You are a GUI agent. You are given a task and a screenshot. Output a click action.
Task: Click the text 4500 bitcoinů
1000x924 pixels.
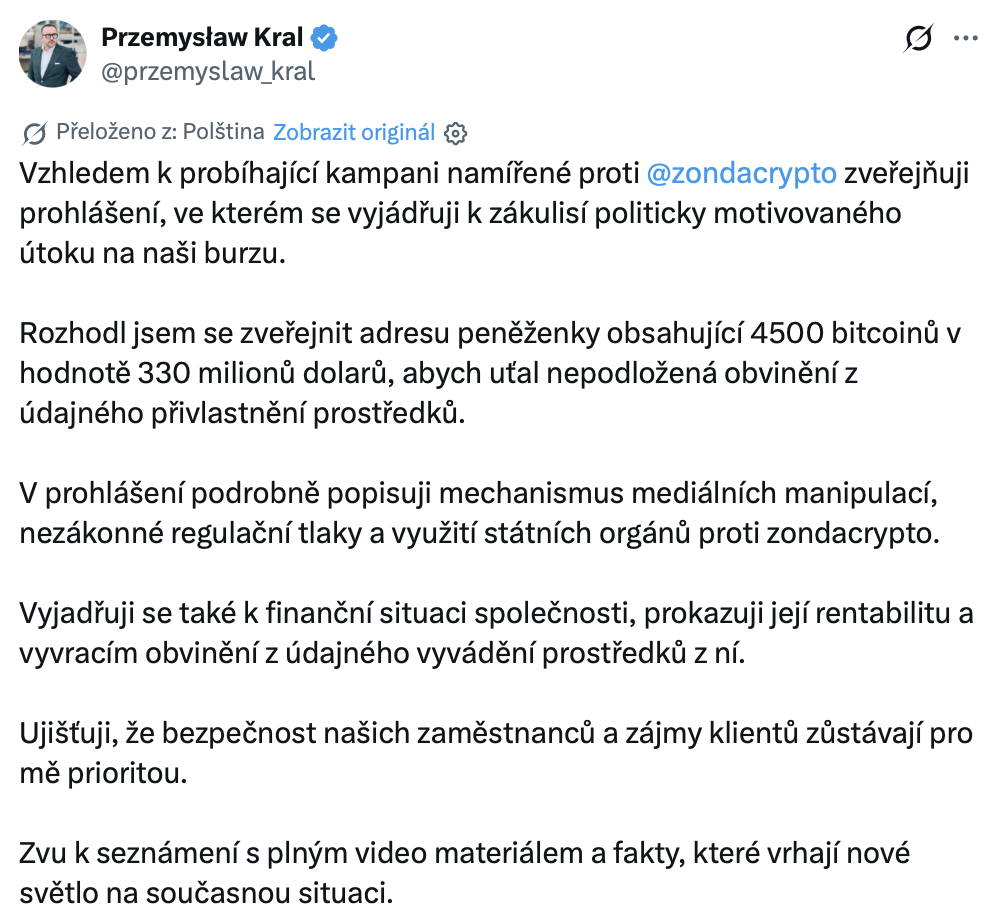pyautogui.click(x=818, y=332)
